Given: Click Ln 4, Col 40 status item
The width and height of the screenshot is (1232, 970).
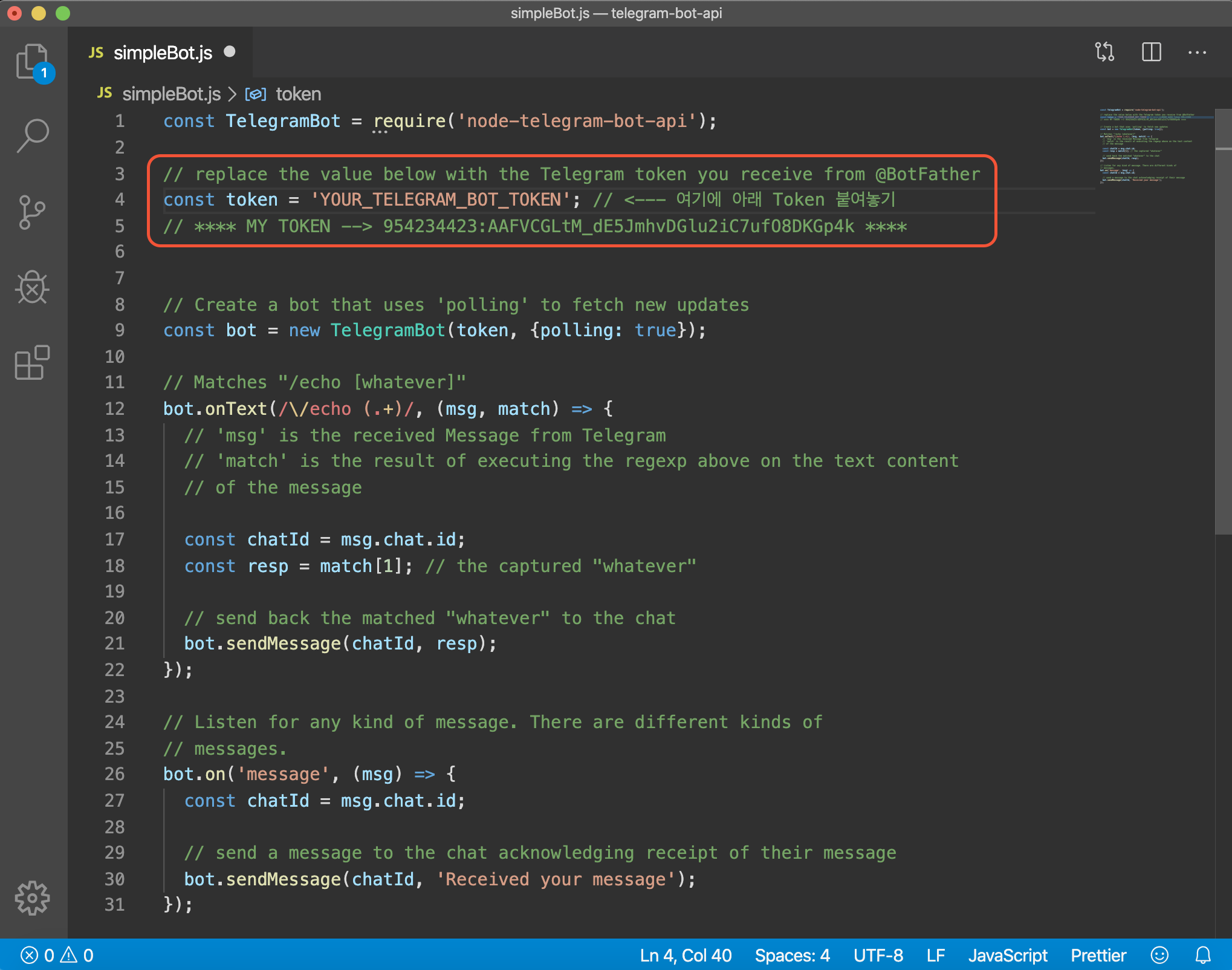Looking at the screenshot, I should [686, 955].
